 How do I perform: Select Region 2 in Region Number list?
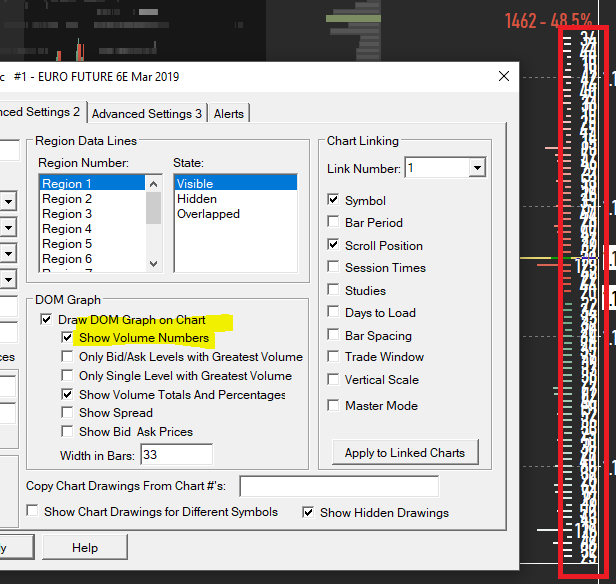(92, 199)
